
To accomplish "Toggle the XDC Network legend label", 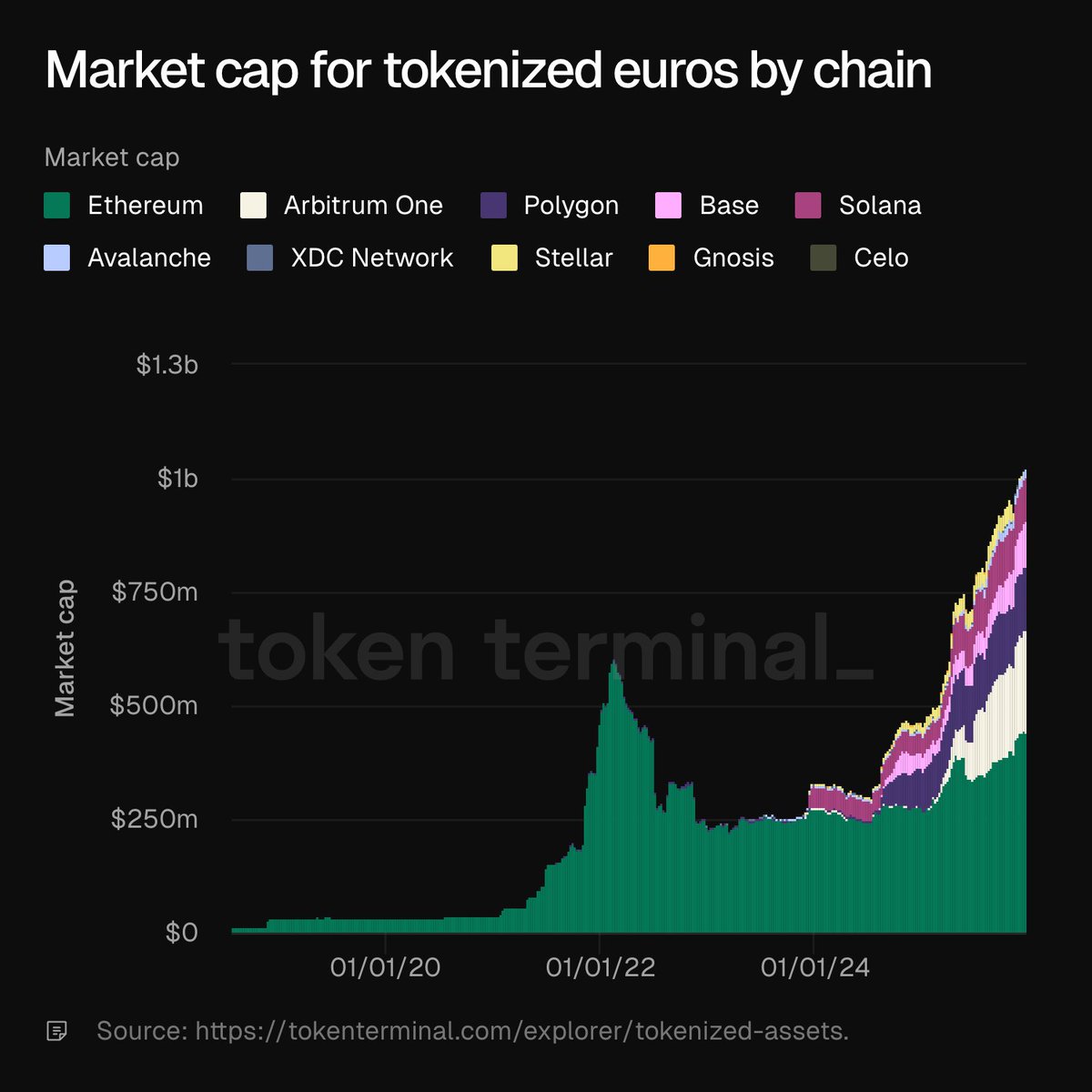I will tap(371, 258).
